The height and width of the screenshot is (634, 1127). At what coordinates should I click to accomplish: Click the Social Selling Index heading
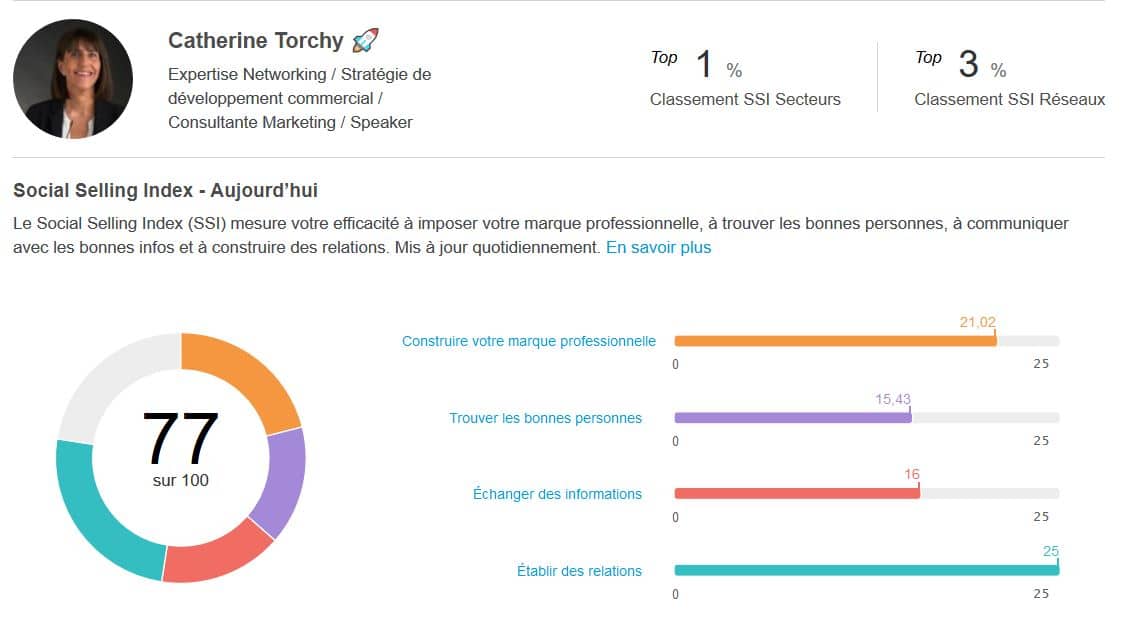165,190
